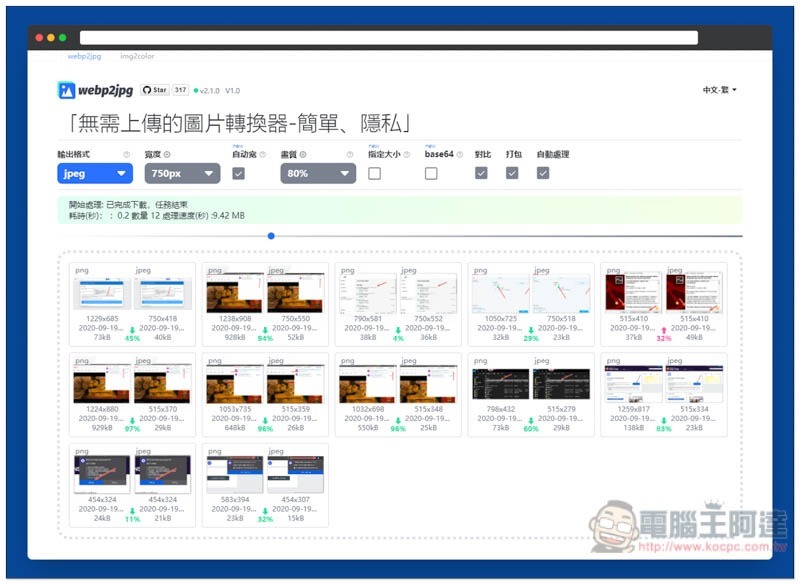The image size is (800, 585).
Task: Enable the base64 checkbox
Action: (x=431, y=173)
